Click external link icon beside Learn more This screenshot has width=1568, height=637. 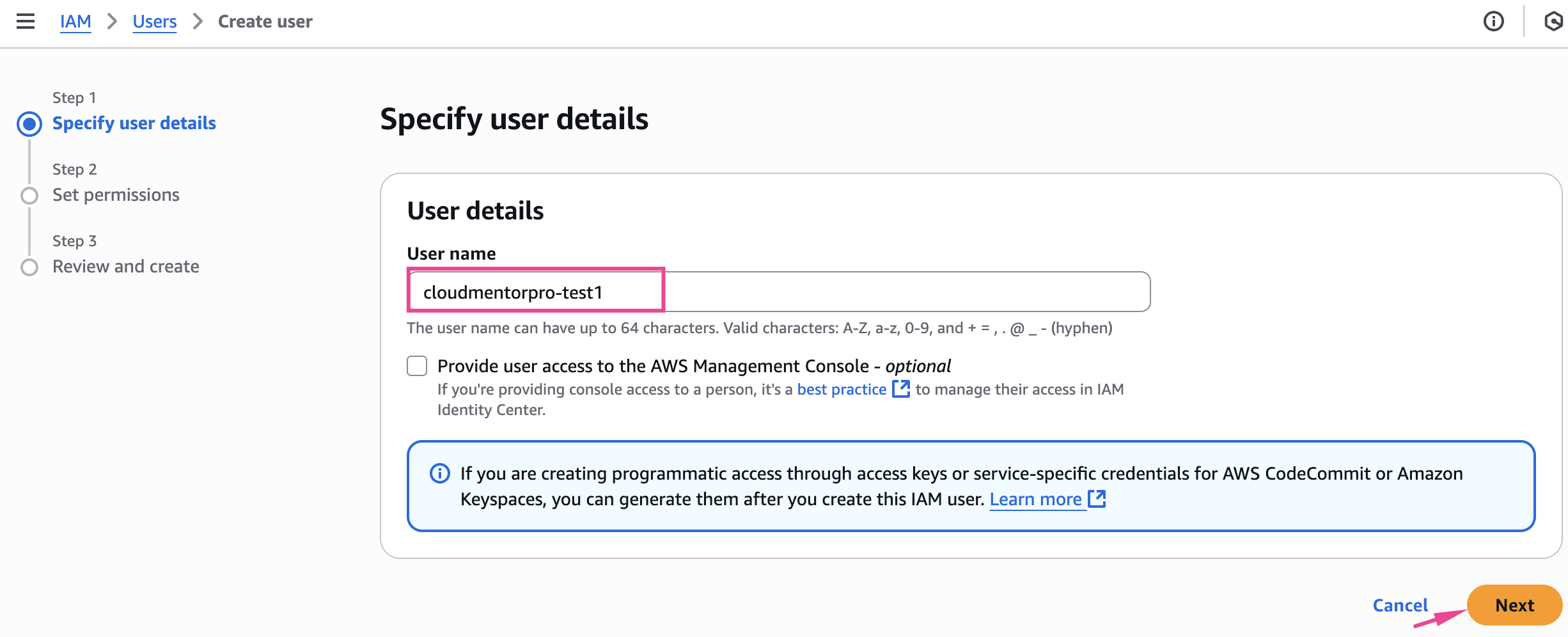click(x=1097, y=499)
